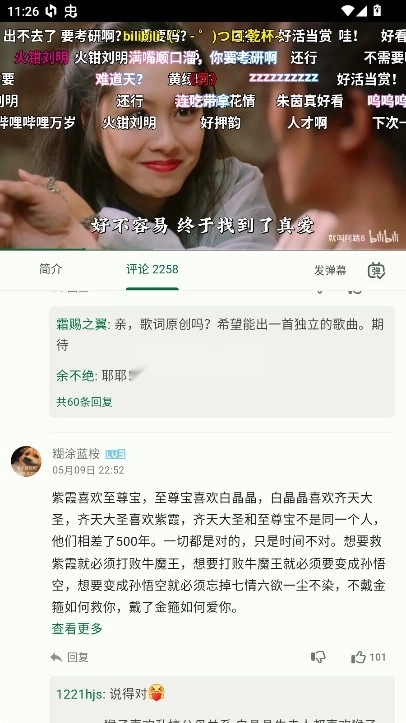
Task: Select the 评论 2258 tab
Action: coord(152,269)
